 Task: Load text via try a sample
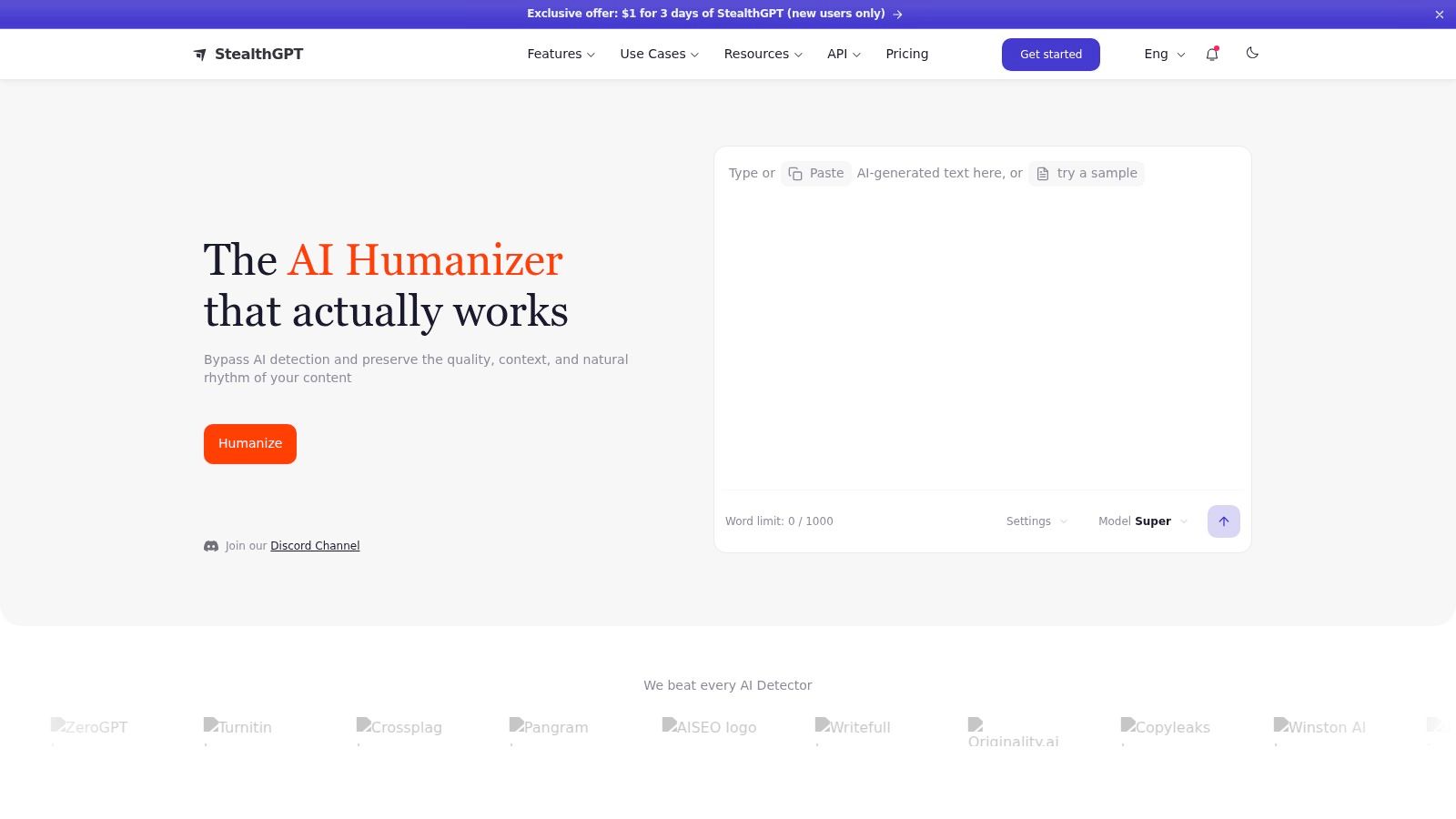1087,173
